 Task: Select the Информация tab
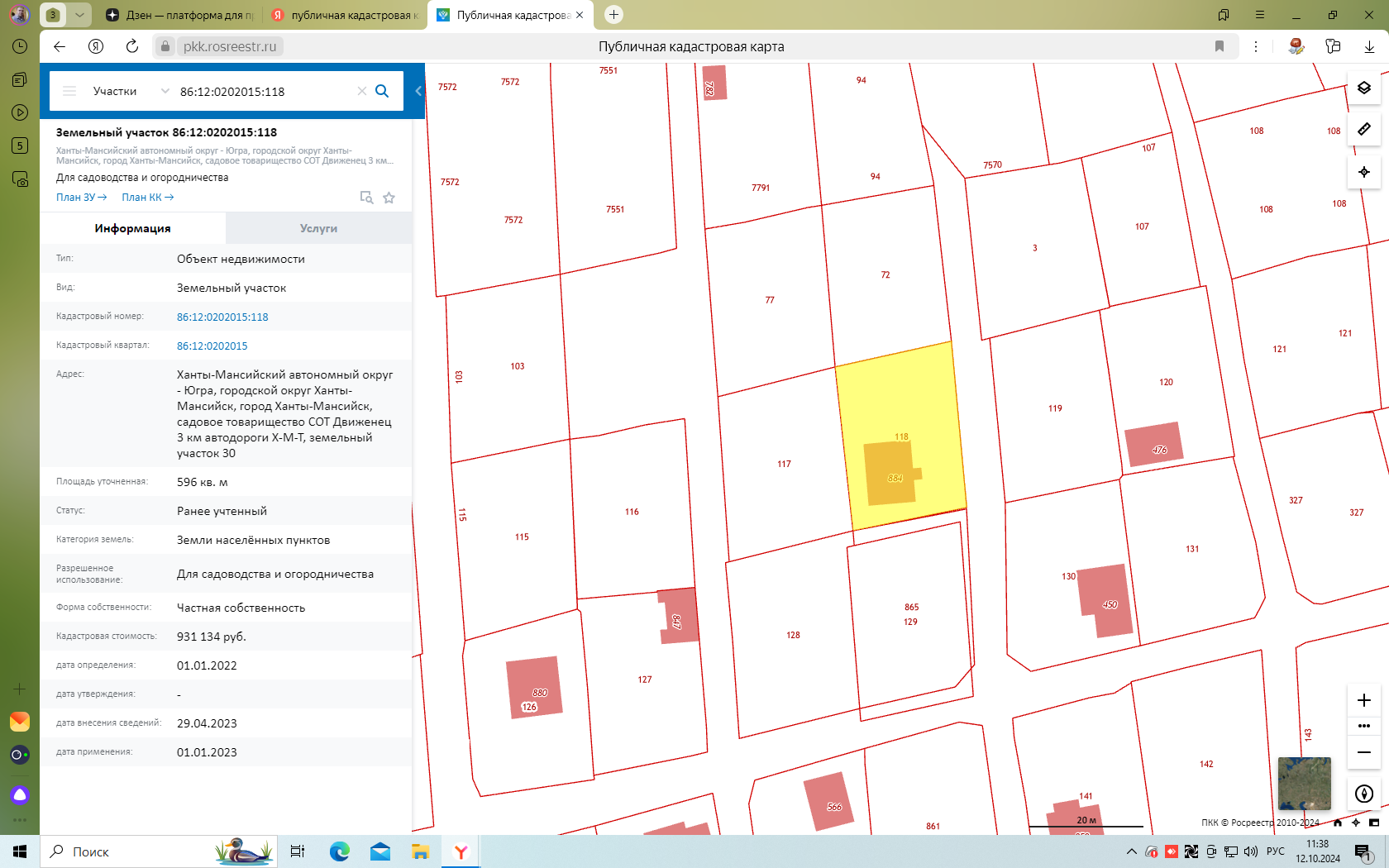(132, 228)
